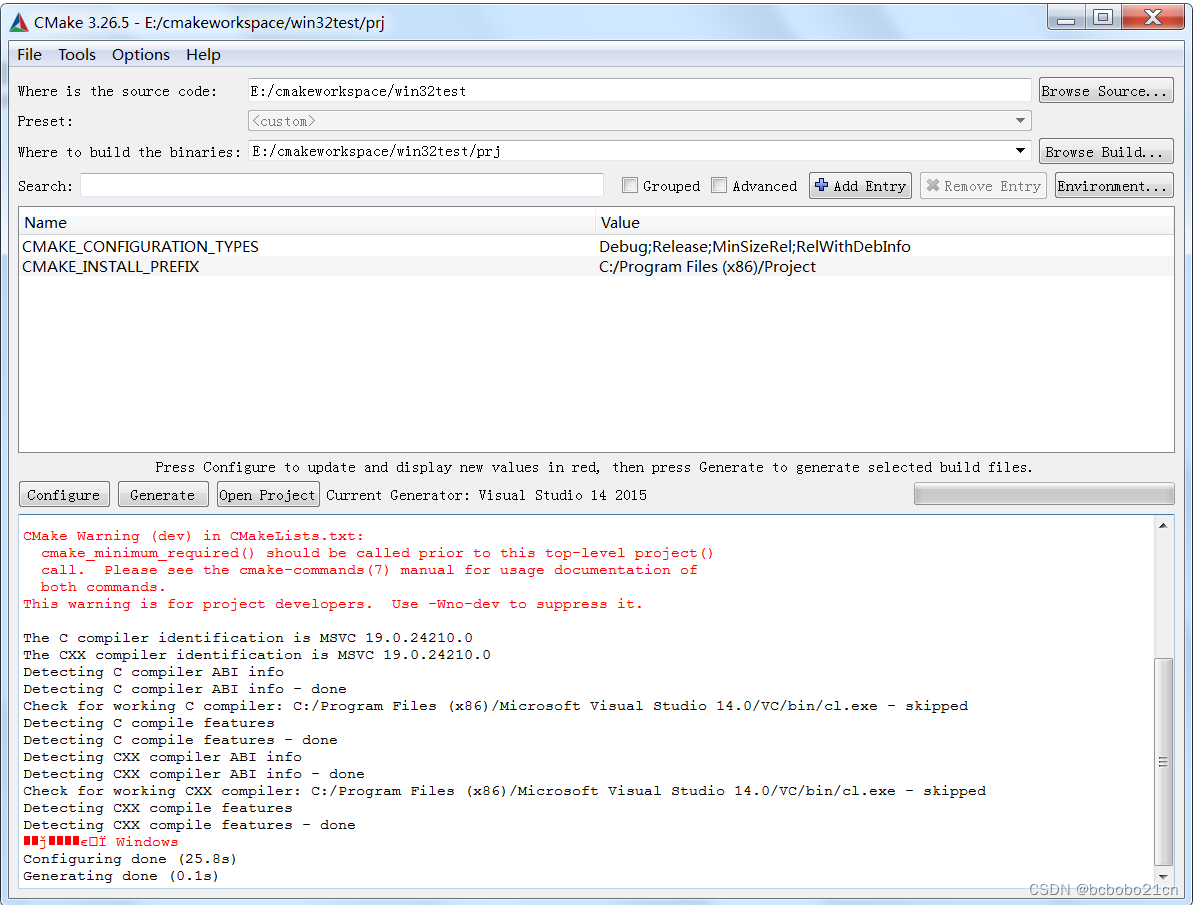This screenshot has height=905, width=1193.
Task: Click the progress bar beside Current Generator
Action: coord(1043,493)
